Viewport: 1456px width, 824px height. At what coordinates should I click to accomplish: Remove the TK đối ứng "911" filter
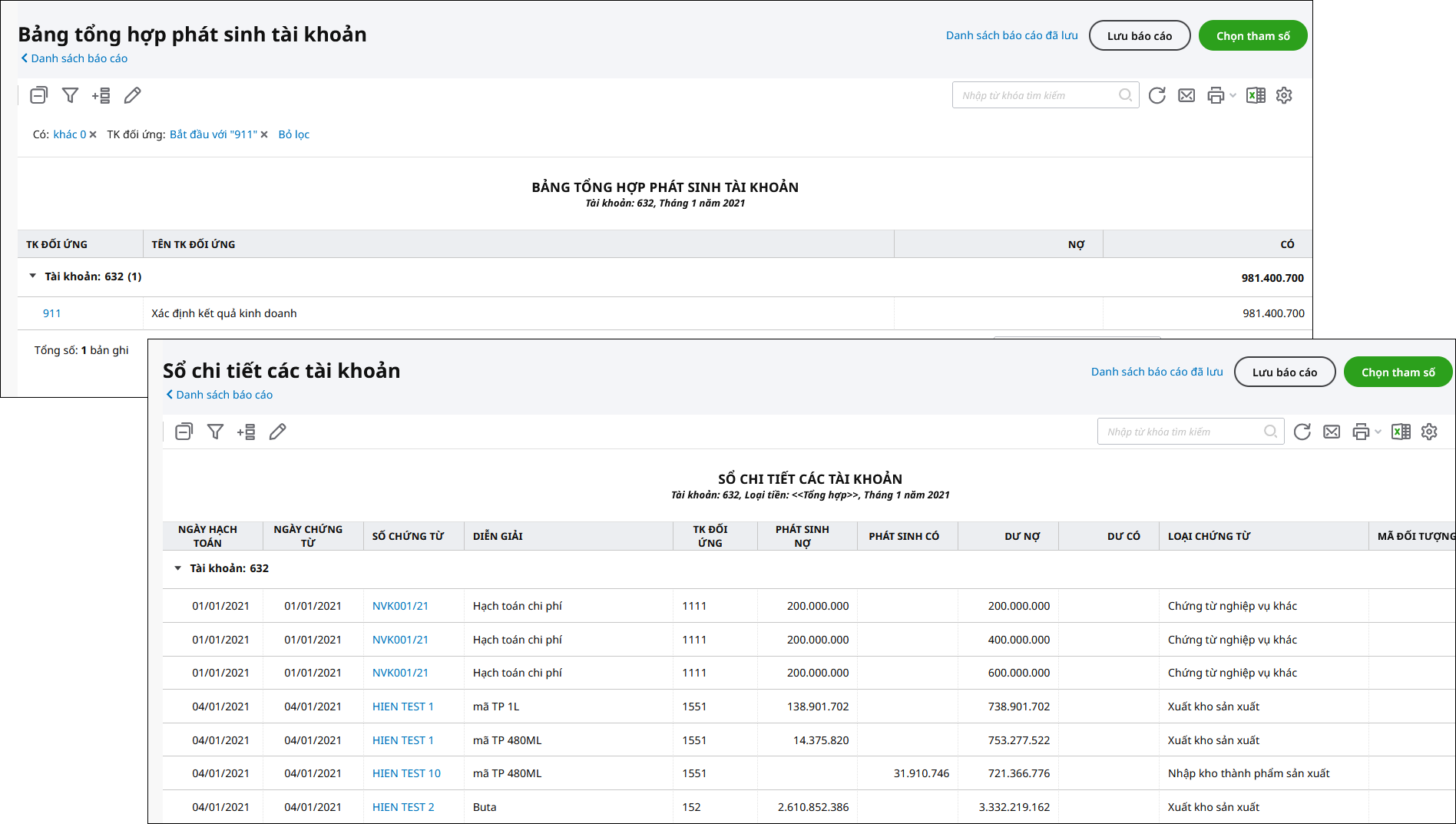(x=264, y=134)
